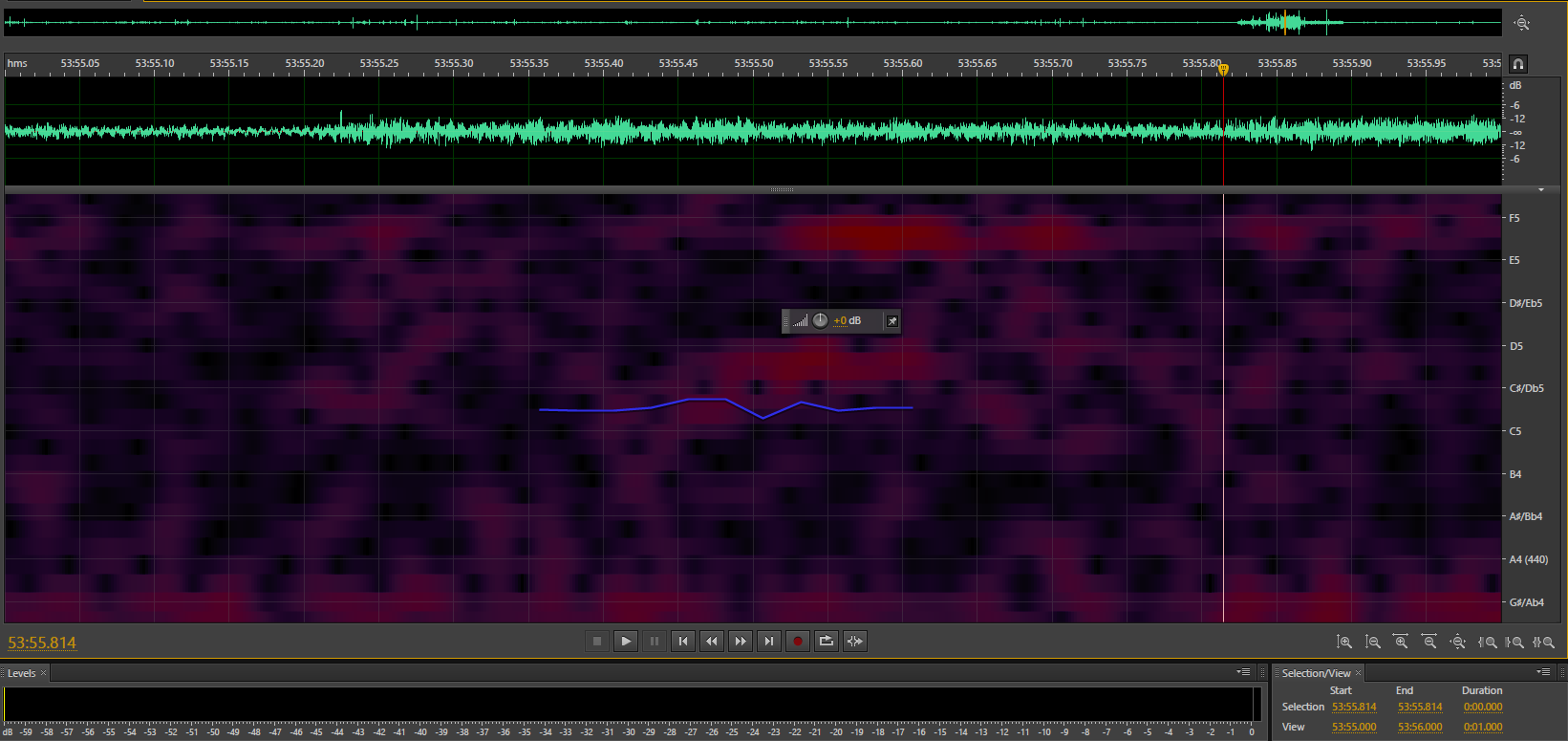Click the red Record button
The height and width of the screenshot is (741, 1568).
(798, 642)
